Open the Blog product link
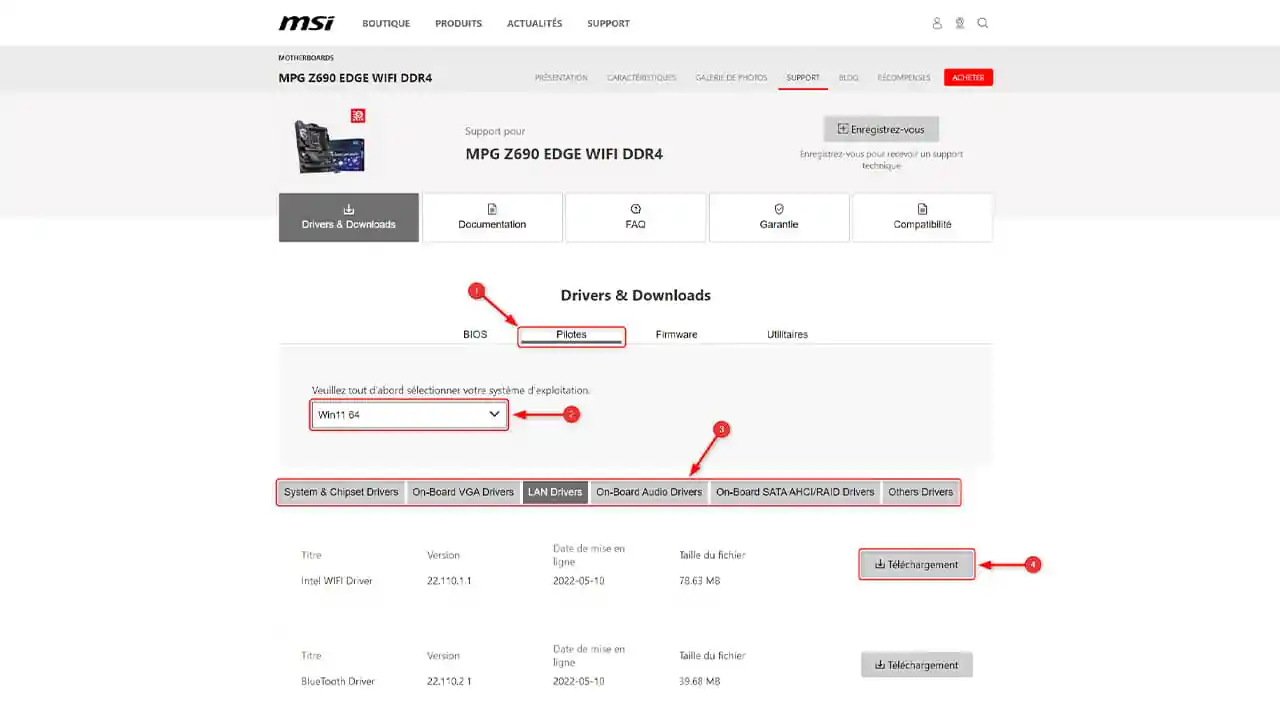The image size is (1280, 720). 848,77
